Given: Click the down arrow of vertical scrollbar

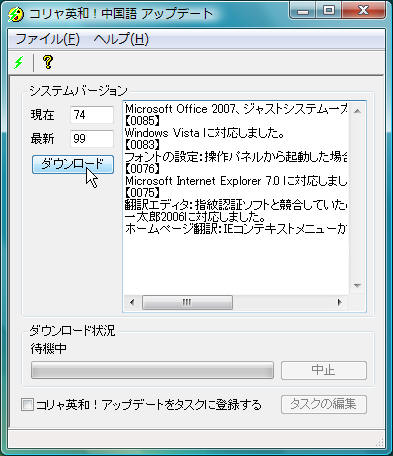Looking at the screenshot, I should click(357, 285).
